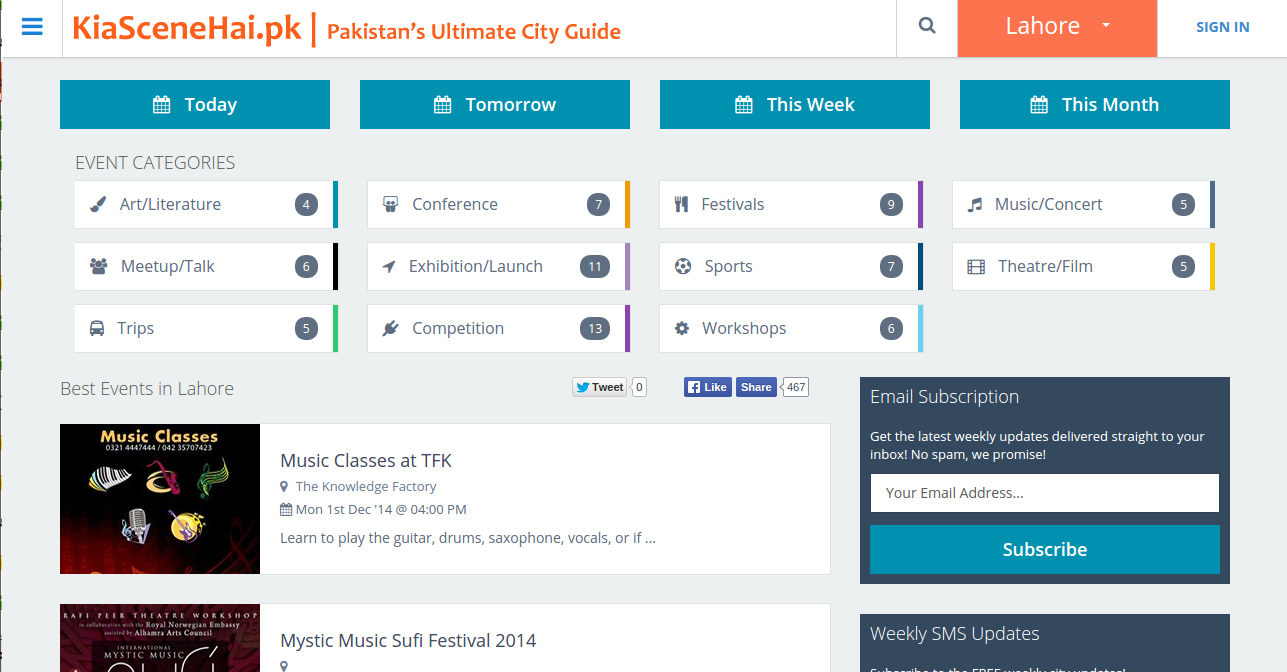
Task: Show events for This Month
Action: [x=1095, y=105]
